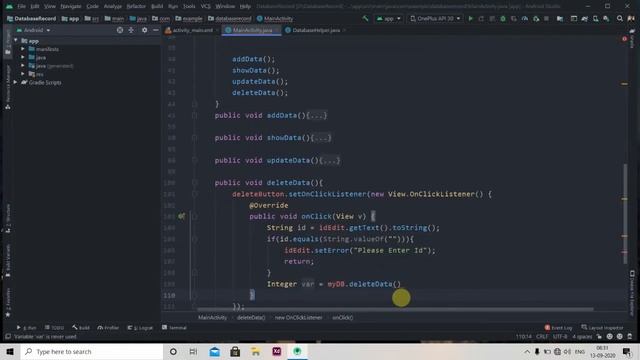640x360 pixels.
Task: Open the Android project view dropdown
Action: tap(33, 30)
